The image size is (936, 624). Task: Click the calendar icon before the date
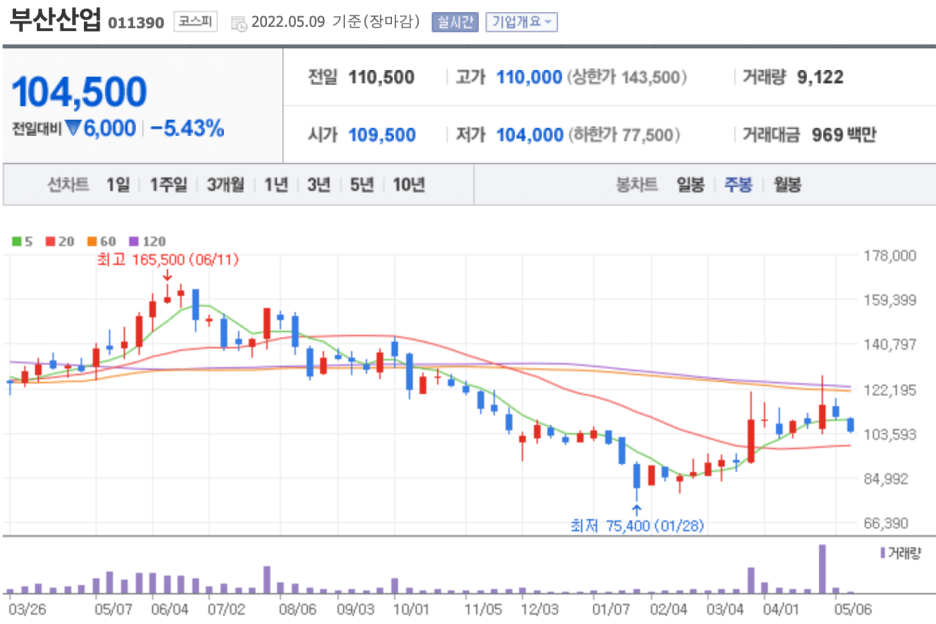pyautogui.click(x=239, y=23)
